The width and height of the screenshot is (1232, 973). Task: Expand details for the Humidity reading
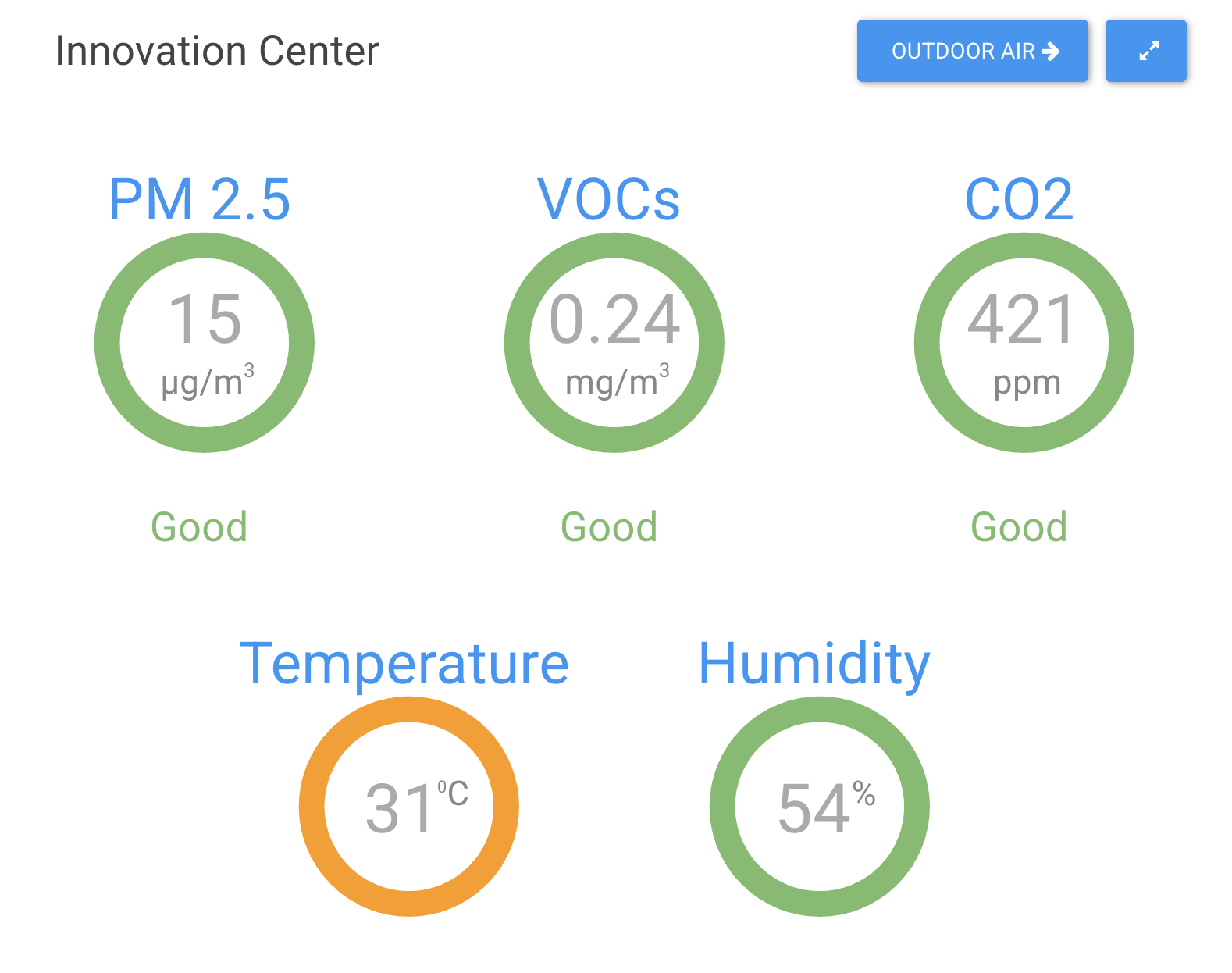(820, 808)
